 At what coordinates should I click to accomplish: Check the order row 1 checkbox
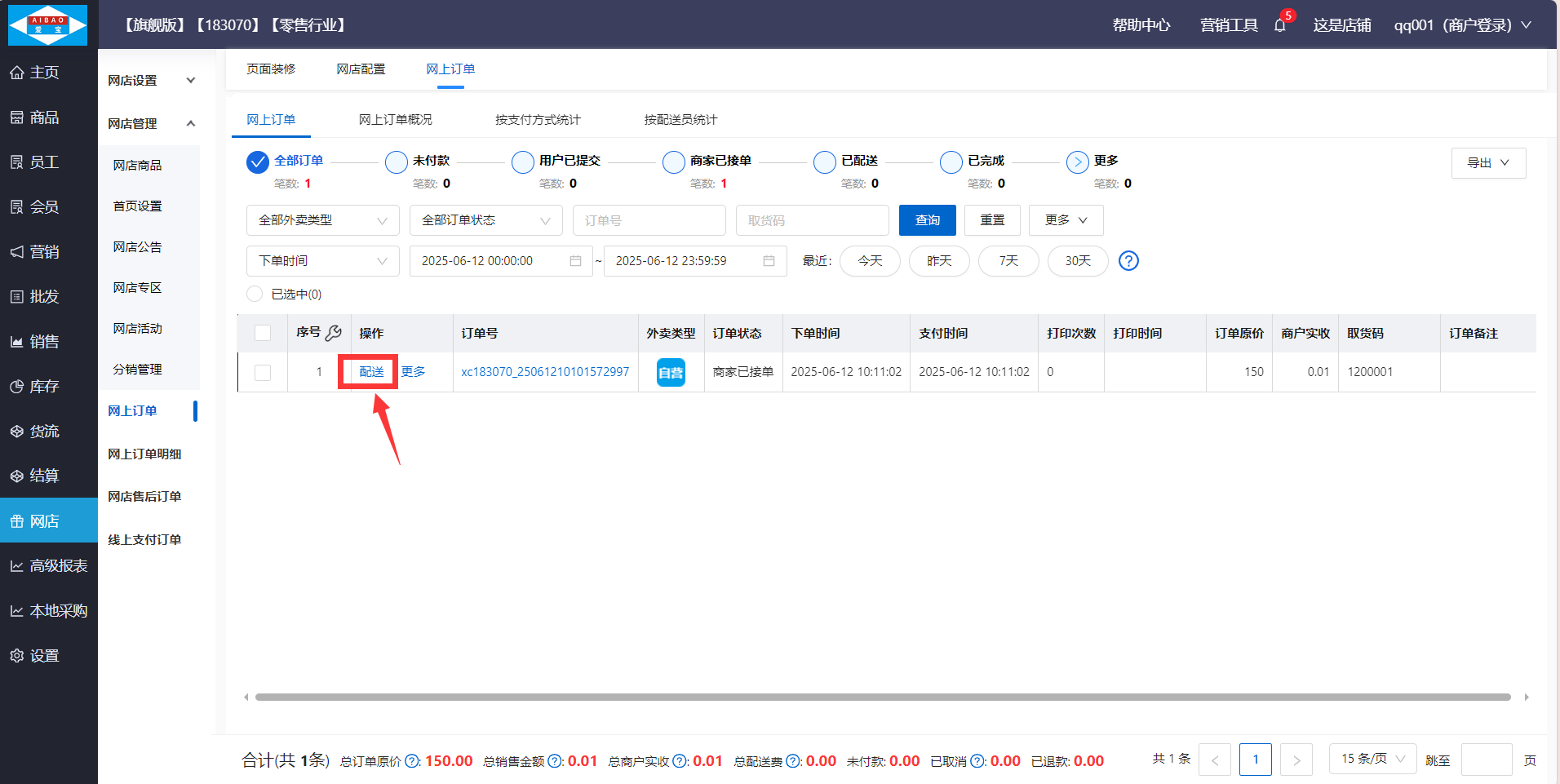pyautogui.click(x=263, y=373)
